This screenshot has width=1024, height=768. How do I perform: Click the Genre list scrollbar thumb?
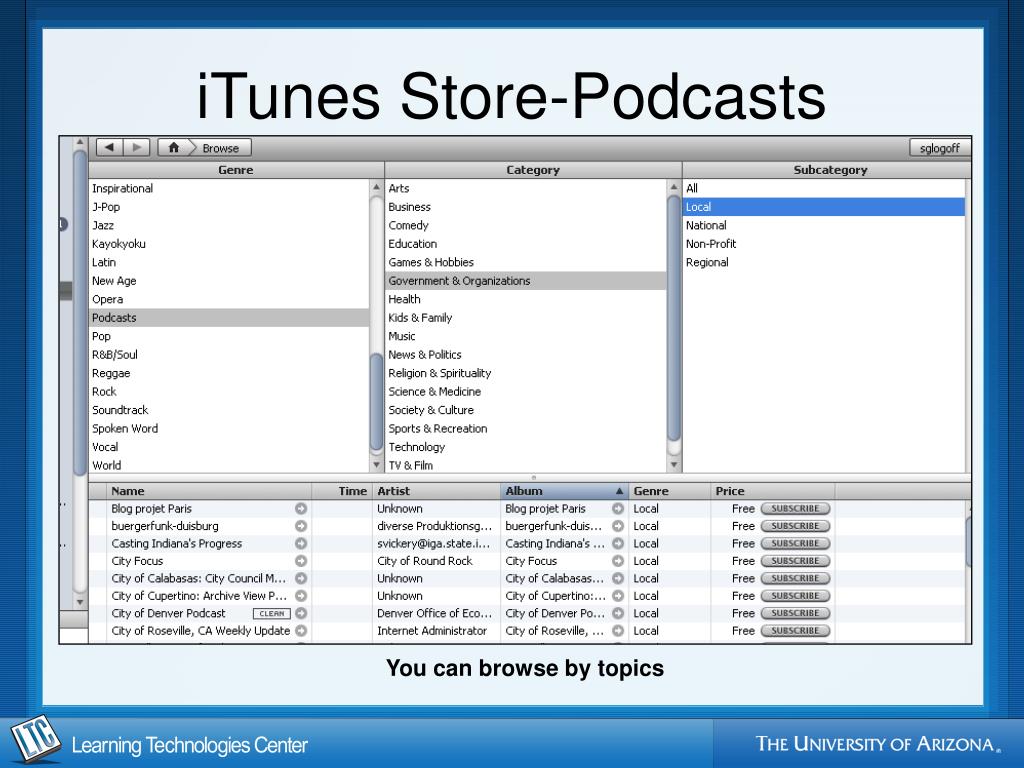coord(376,402)
